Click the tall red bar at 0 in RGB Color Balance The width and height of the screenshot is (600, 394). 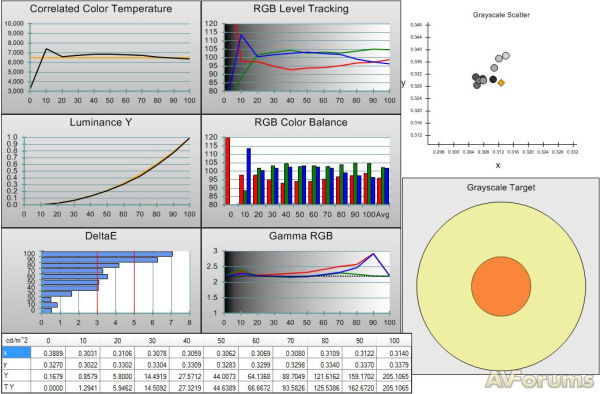point(228,171)
